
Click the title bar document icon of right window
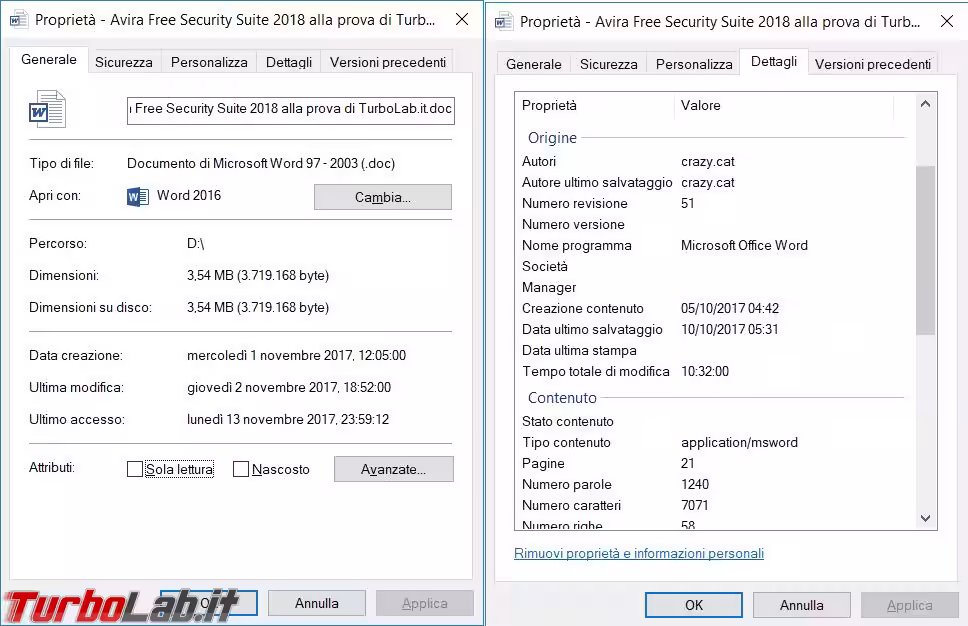[504, 22]
